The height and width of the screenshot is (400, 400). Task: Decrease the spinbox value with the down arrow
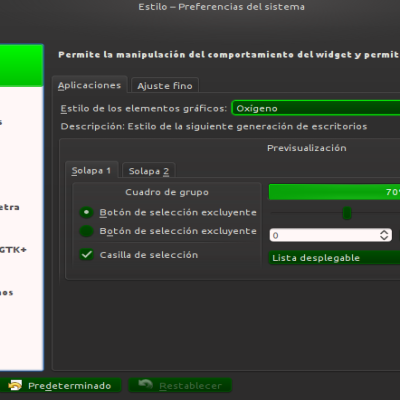[384, 238]
